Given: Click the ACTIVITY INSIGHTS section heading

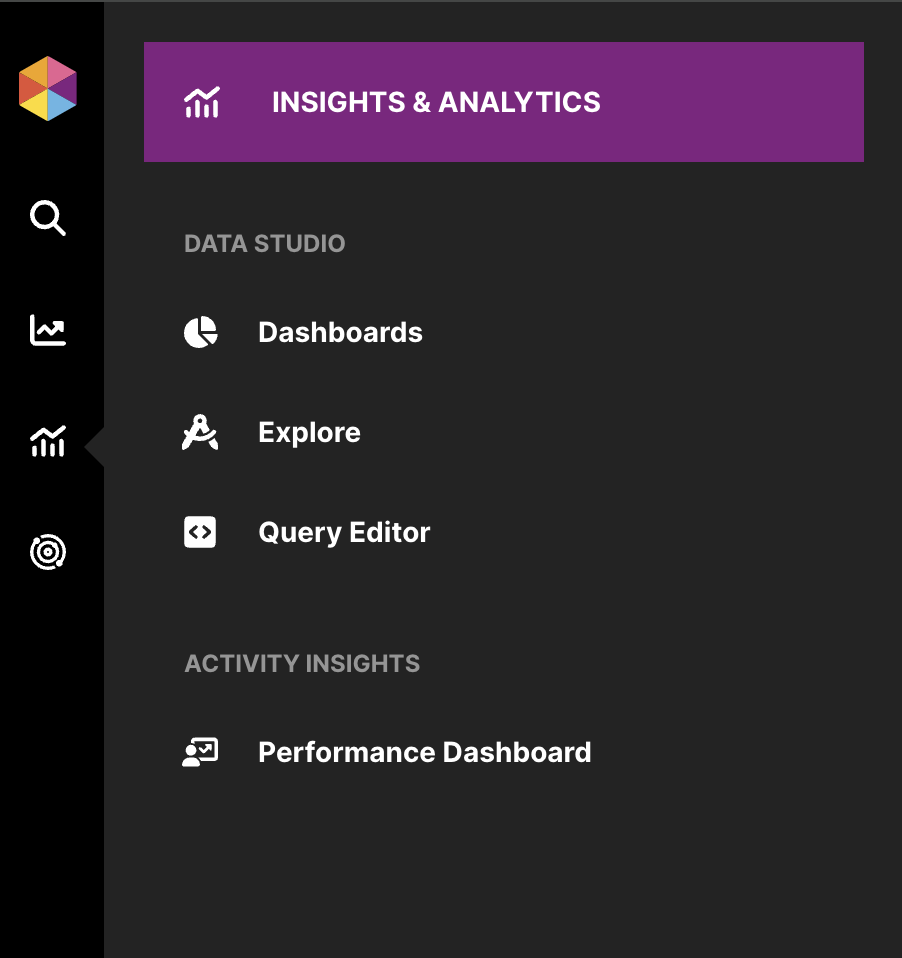Looking at the screenshot, I should coord(302,664).
